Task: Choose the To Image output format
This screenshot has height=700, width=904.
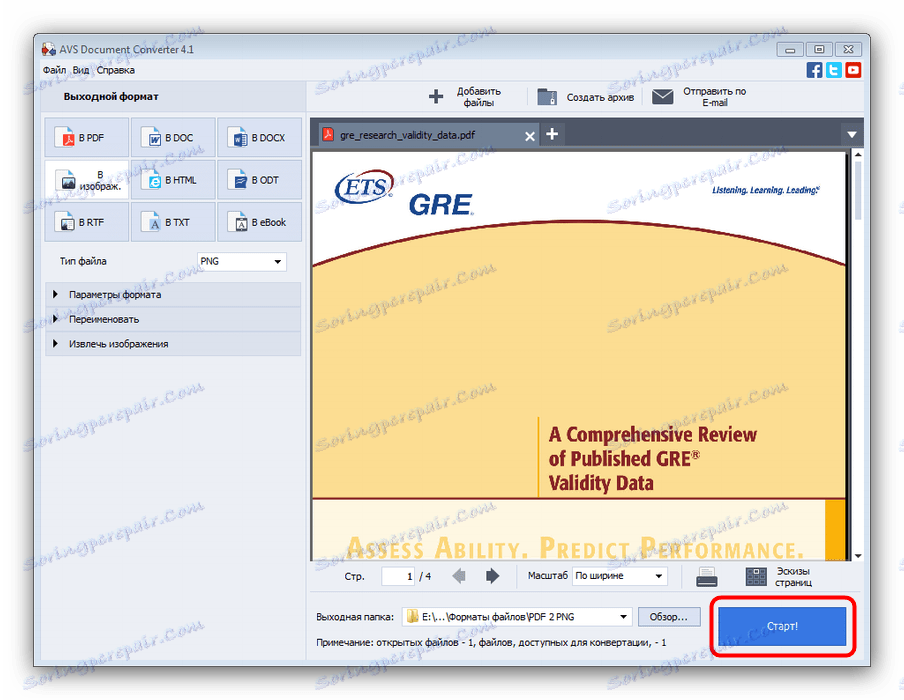Action: coord(86,180)
